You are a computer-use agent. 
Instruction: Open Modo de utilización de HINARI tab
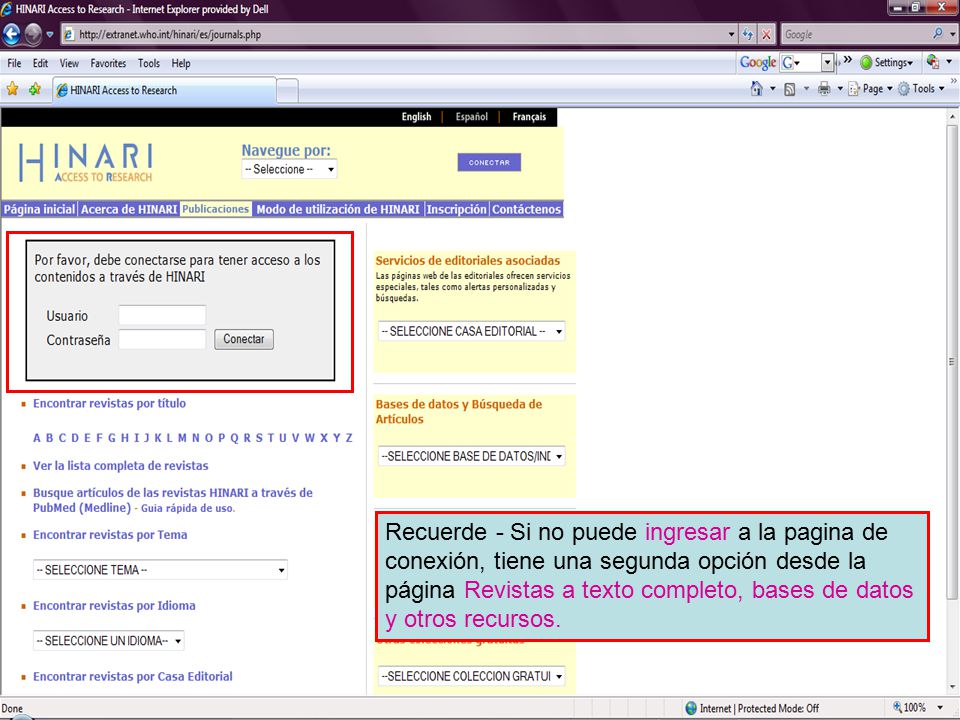click(338, 209)
